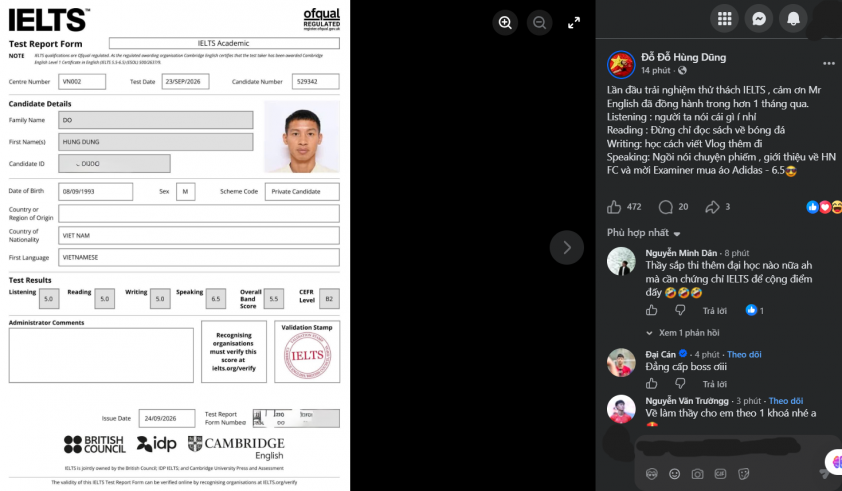The height and width of the screenshot is (491, 842).
Task: Open the comment icon showing 20
Action: tap(665, 207)
